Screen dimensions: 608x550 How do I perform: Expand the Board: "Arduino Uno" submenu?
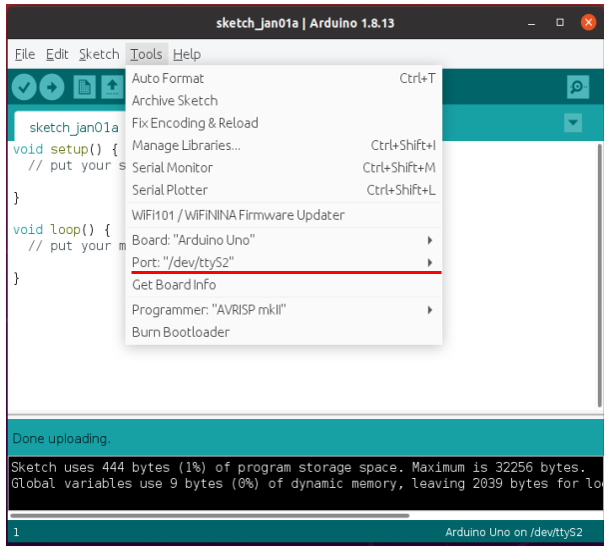pyautogui.click(x=284, y=240)
